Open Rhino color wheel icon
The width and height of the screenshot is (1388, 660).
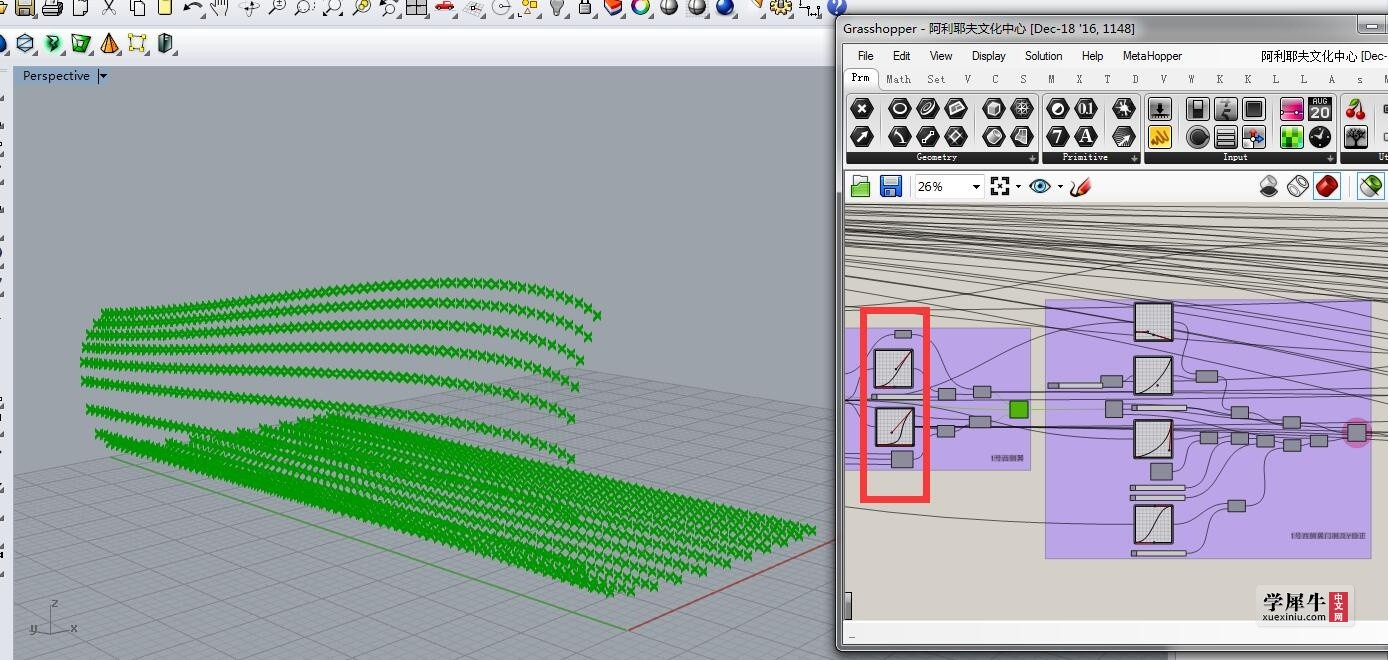point(641,8)
